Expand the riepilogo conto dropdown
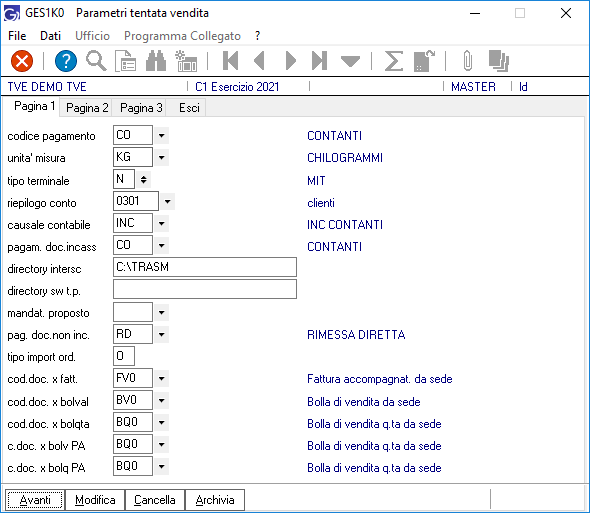 tap(167, 202)
